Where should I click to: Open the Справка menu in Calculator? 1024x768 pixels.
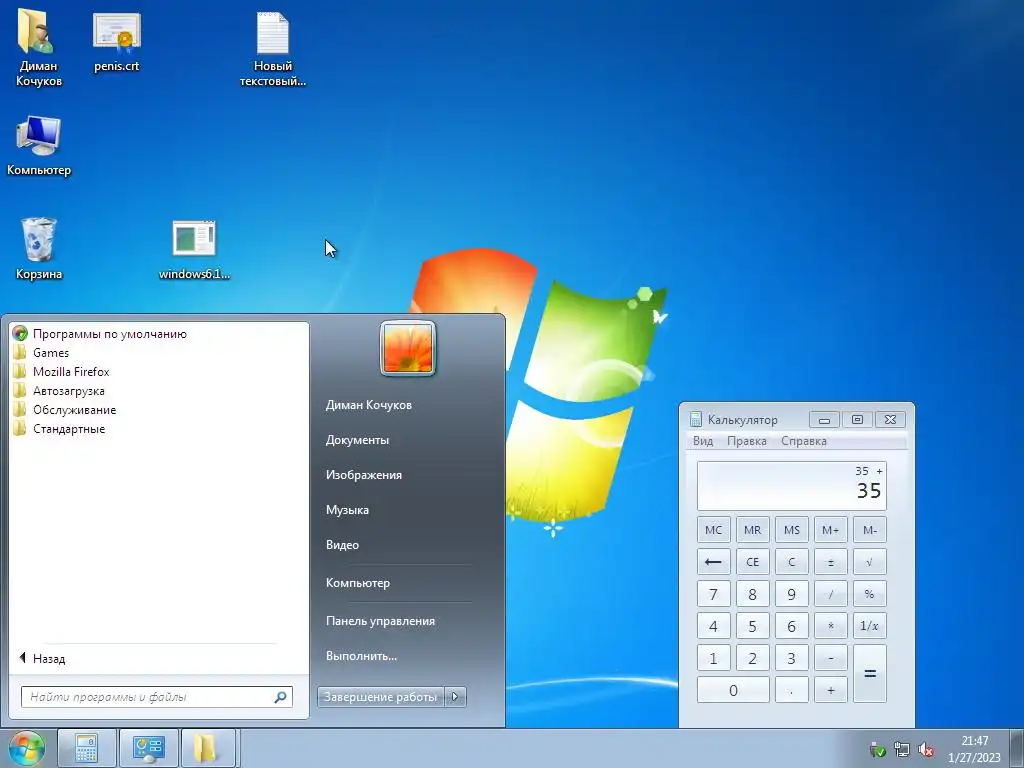point(804,441)
